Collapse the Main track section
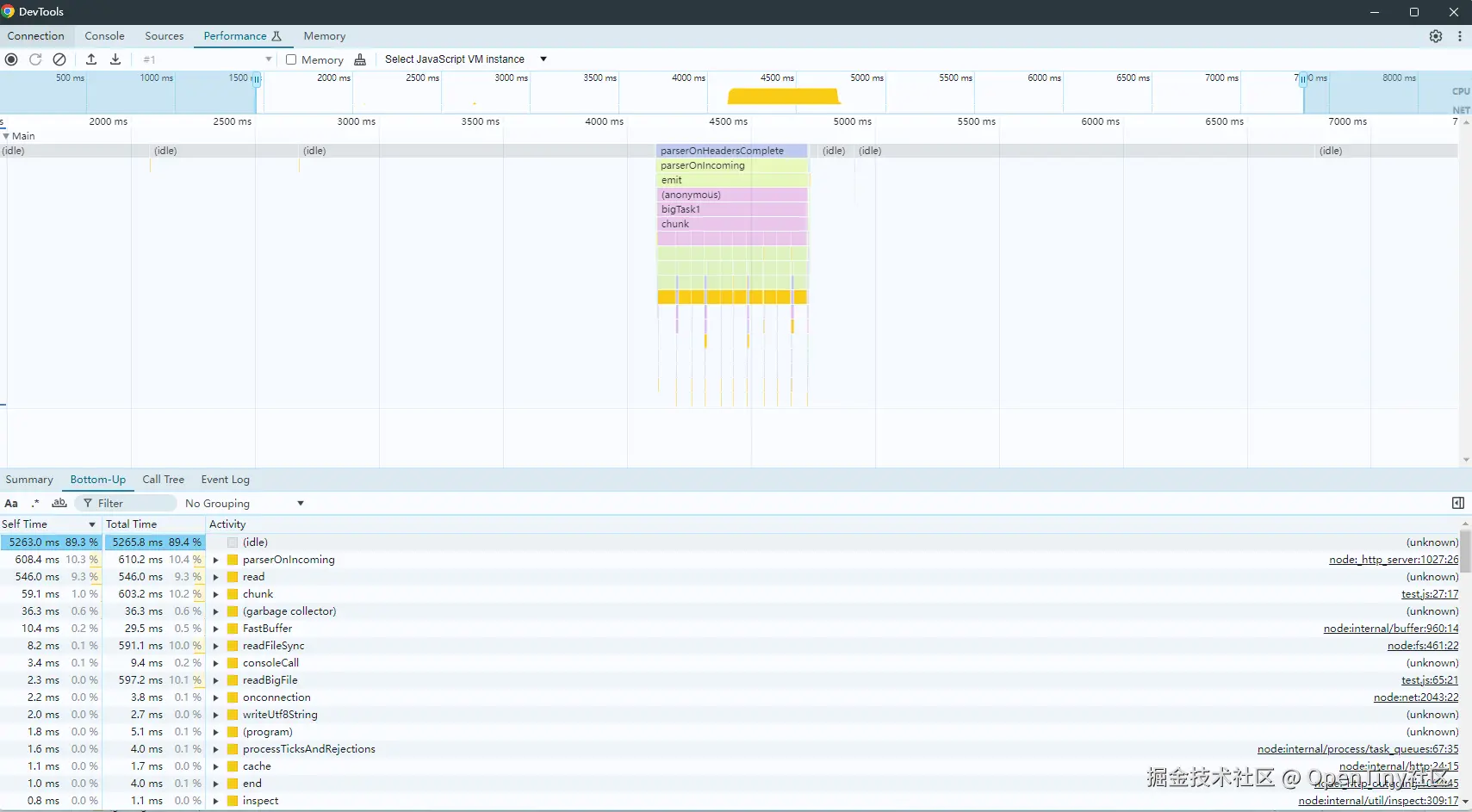 tap(6, 136)
